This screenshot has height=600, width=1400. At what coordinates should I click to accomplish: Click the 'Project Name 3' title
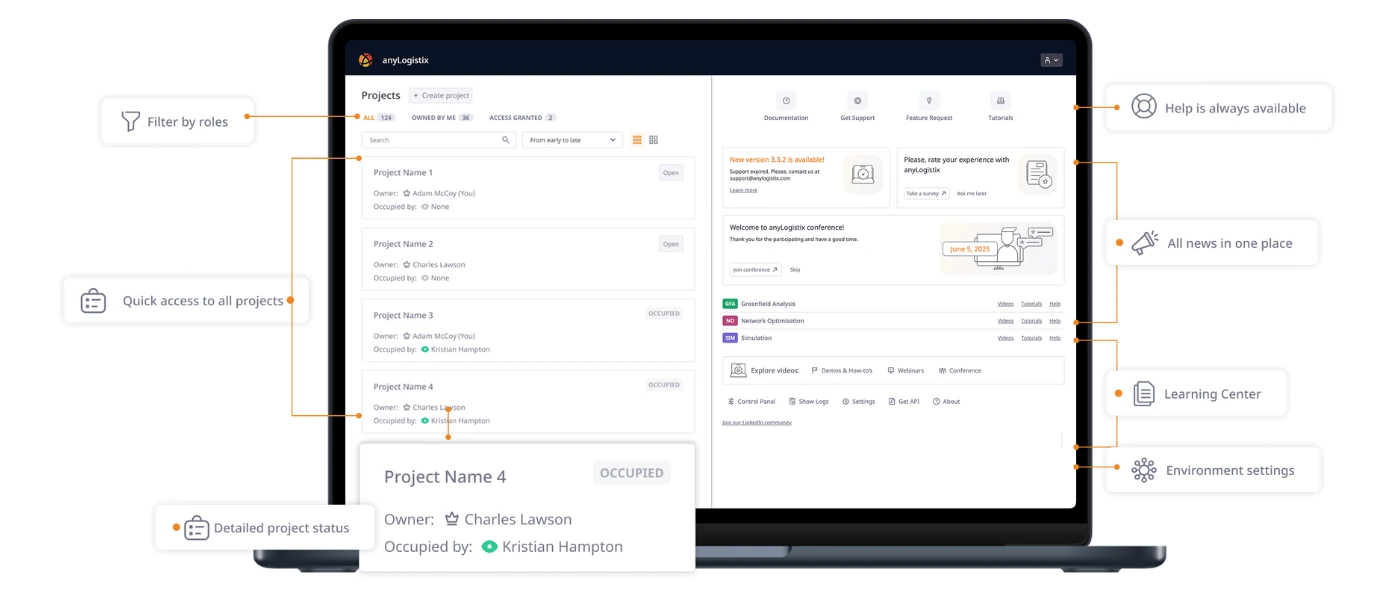[x=403, y=315]
